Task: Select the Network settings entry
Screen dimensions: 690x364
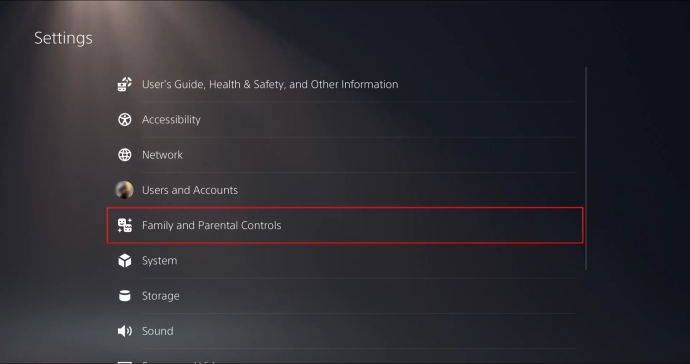Action: click(345, 154)
